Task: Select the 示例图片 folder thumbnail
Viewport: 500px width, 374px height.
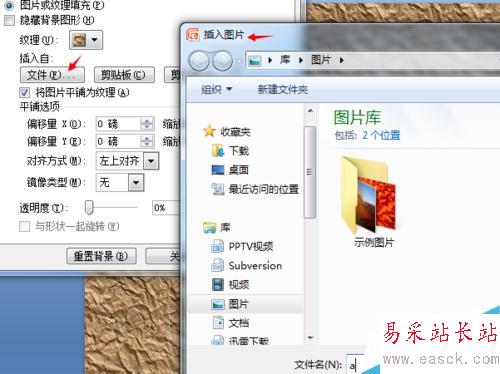Action: tap(371, 201)
